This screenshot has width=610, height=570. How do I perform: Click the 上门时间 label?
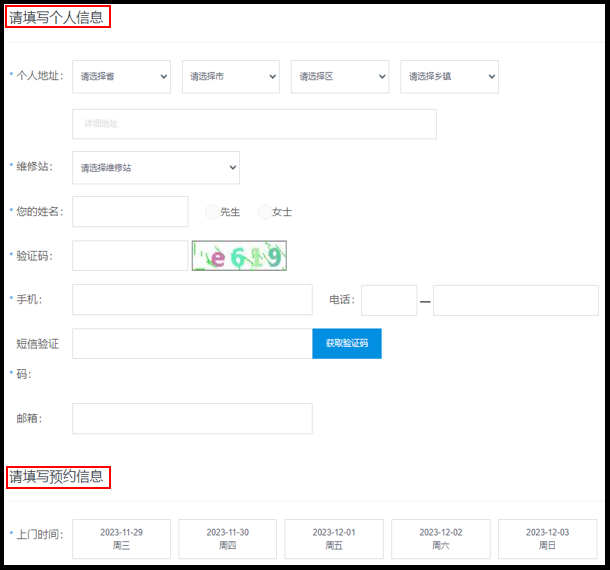pos(40,534)
